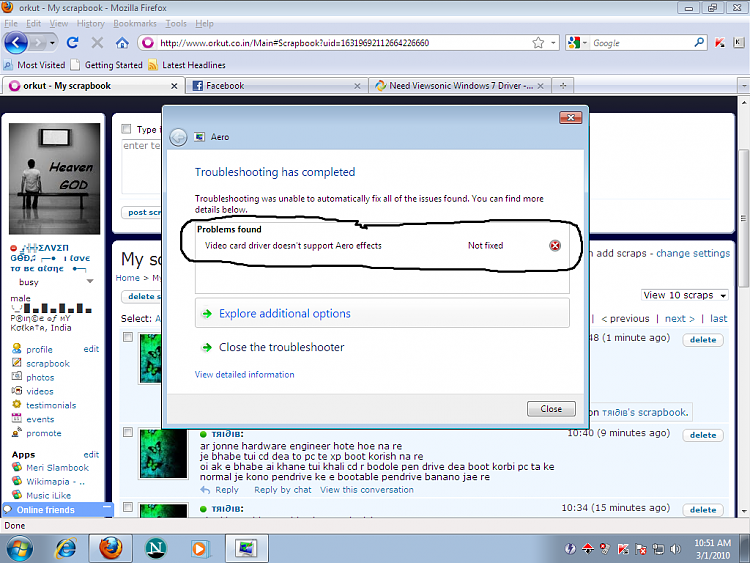The image size is (750, 563).
Task: Open Windows Start orb
Action: tap(20, 549)
